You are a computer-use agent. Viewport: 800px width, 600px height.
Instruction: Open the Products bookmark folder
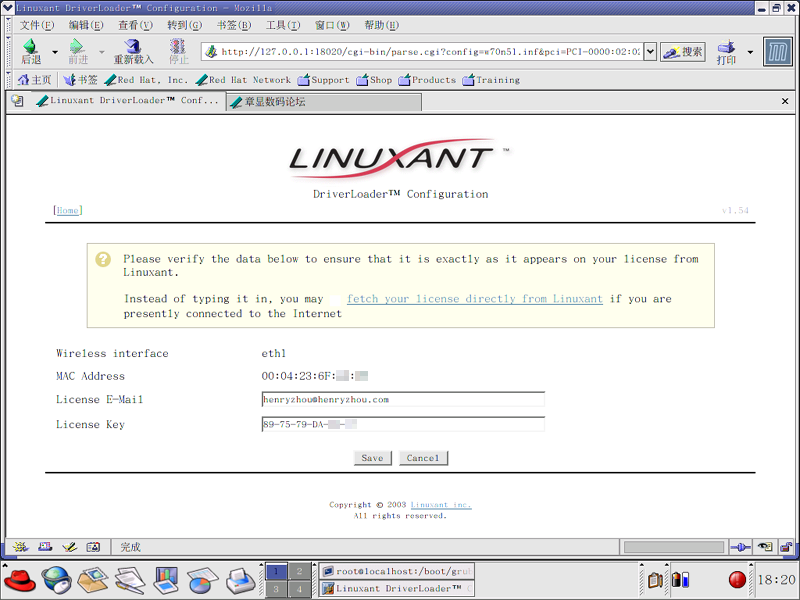coord(427,80)
